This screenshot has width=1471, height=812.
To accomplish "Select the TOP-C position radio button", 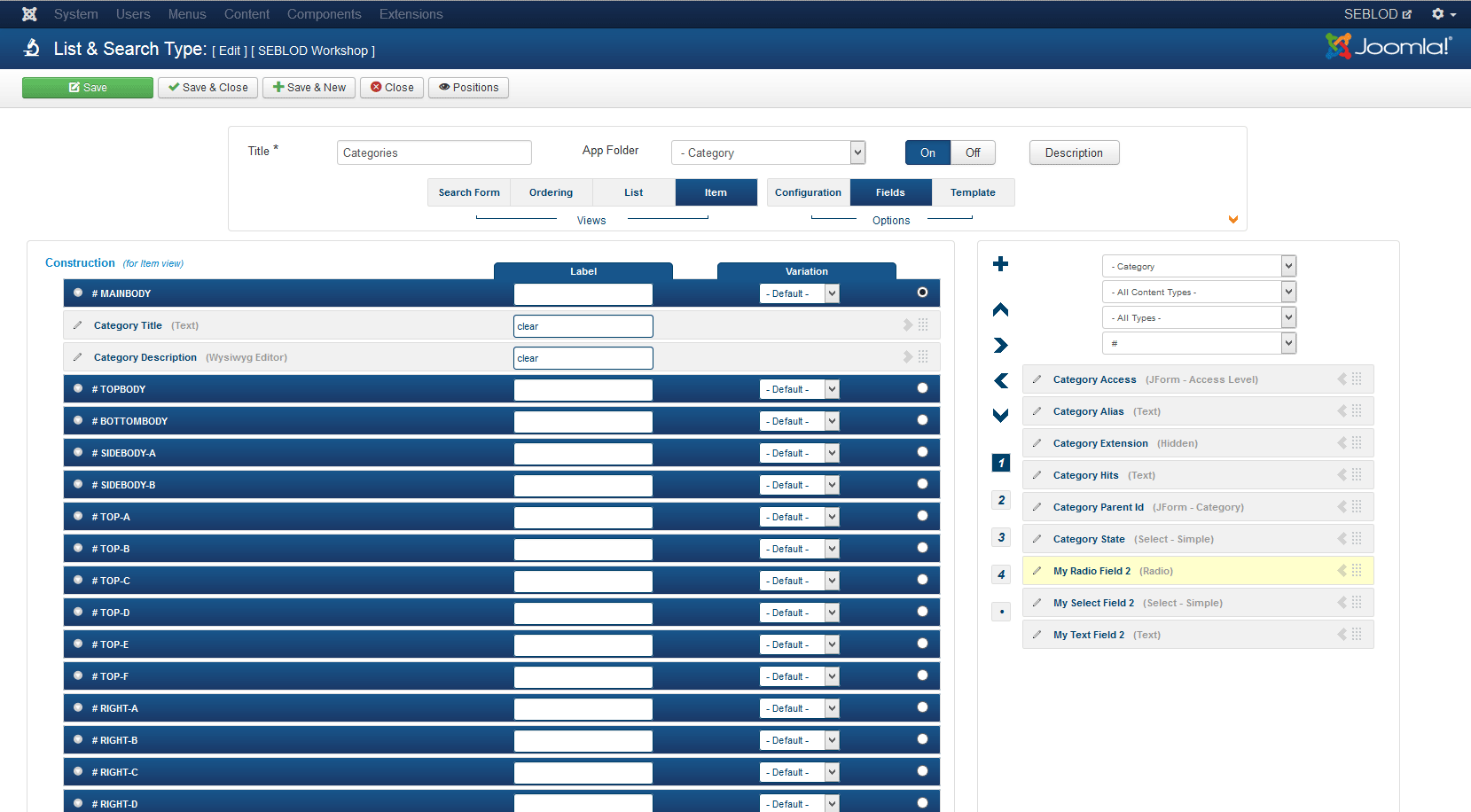I will (922, 580).
